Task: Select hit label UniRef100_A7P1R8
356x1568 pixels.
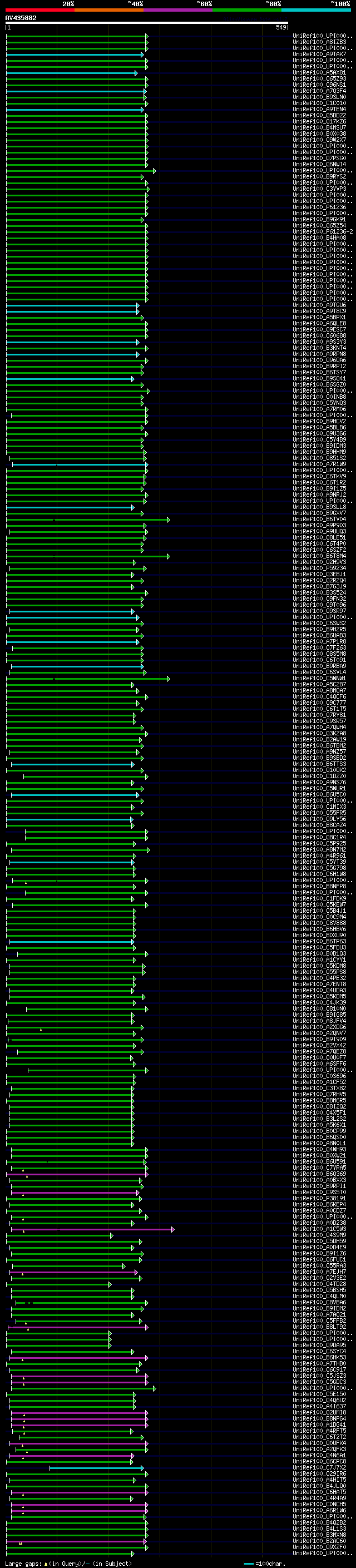Action: (x=319, y=641)
